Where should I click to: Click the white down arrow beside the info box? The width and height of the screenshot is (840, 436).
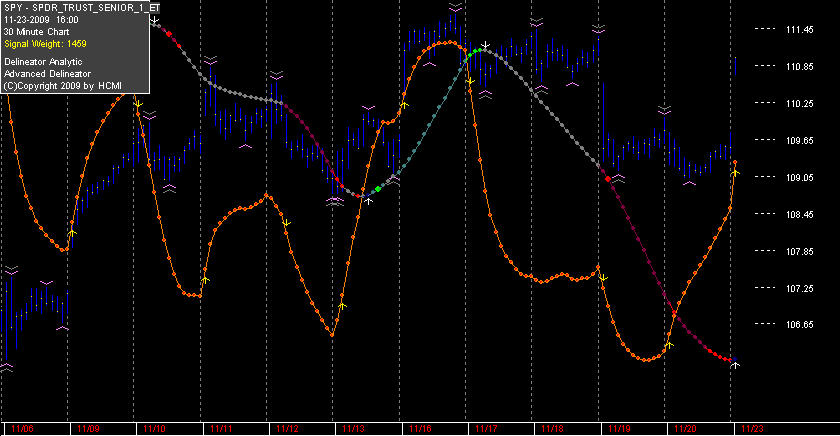pyautogui.click(x=154, y=21)
